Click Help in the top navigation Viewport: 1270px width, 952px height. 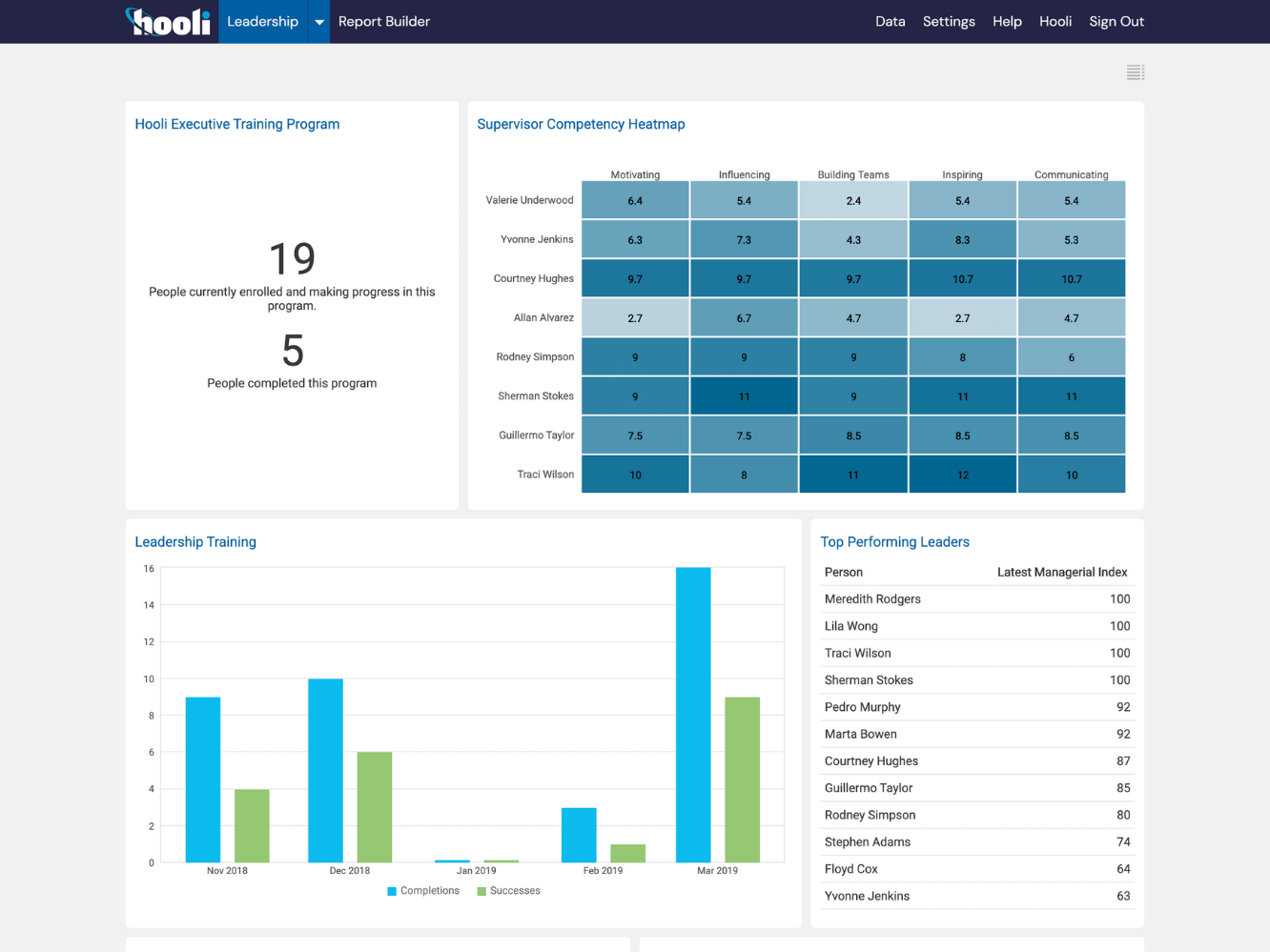(x=1007, y=21)
